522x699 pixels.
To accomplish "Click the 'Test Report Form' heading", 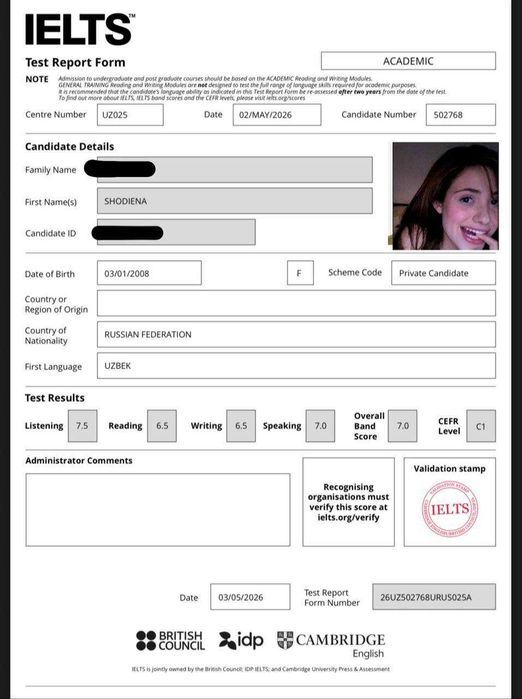I will coord(75,62).
